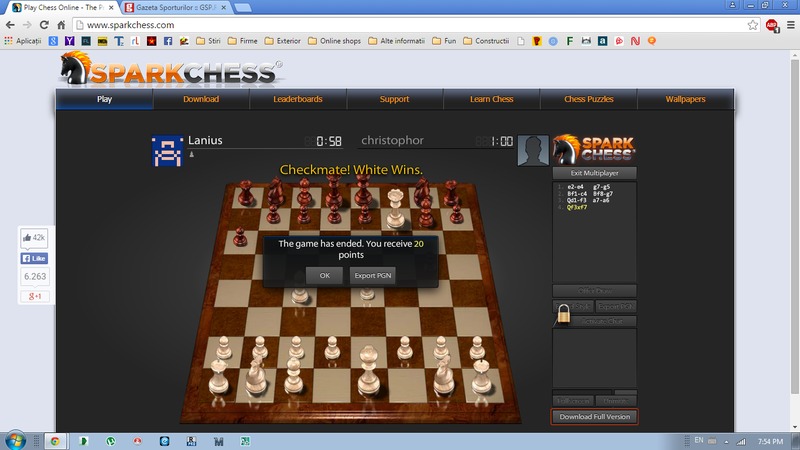
Task: Open the Play tab
Action: (105, 99)
